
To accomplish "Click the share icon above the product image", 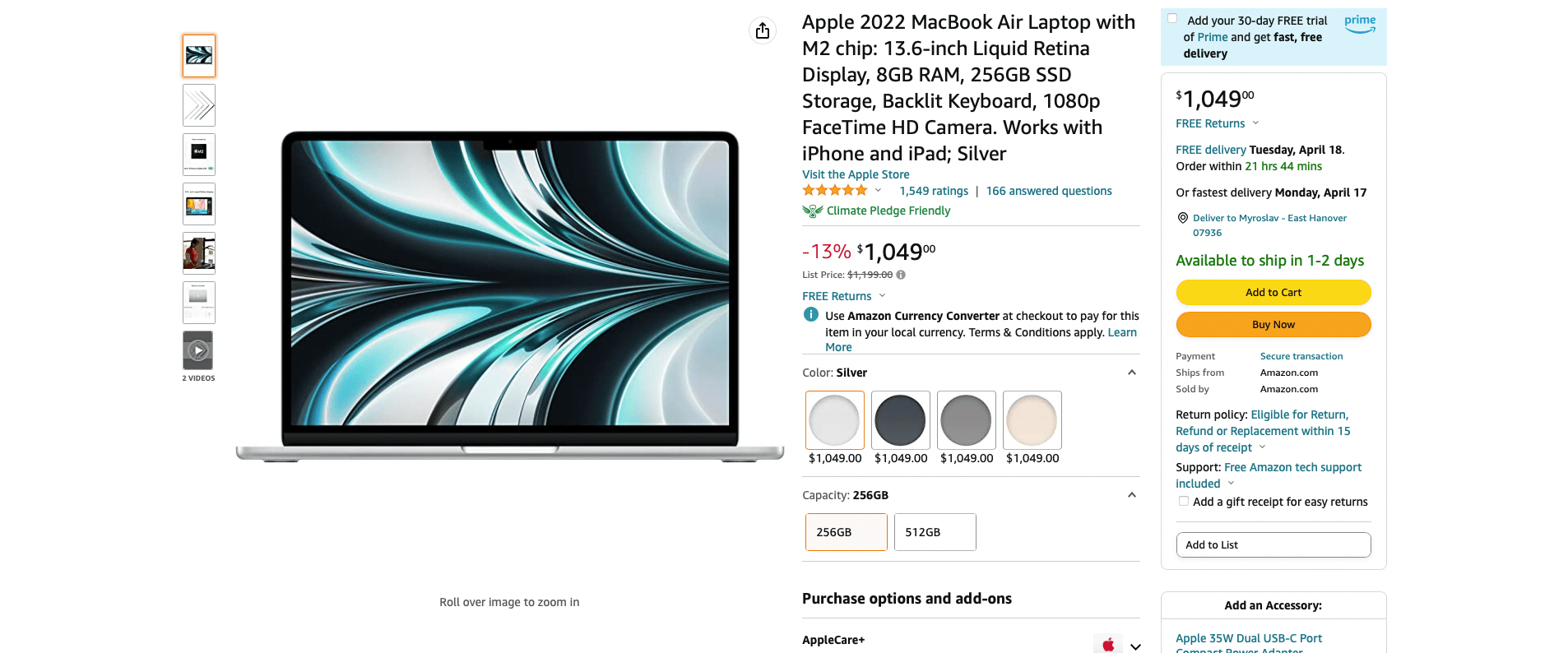I will (x=763, y=30).
